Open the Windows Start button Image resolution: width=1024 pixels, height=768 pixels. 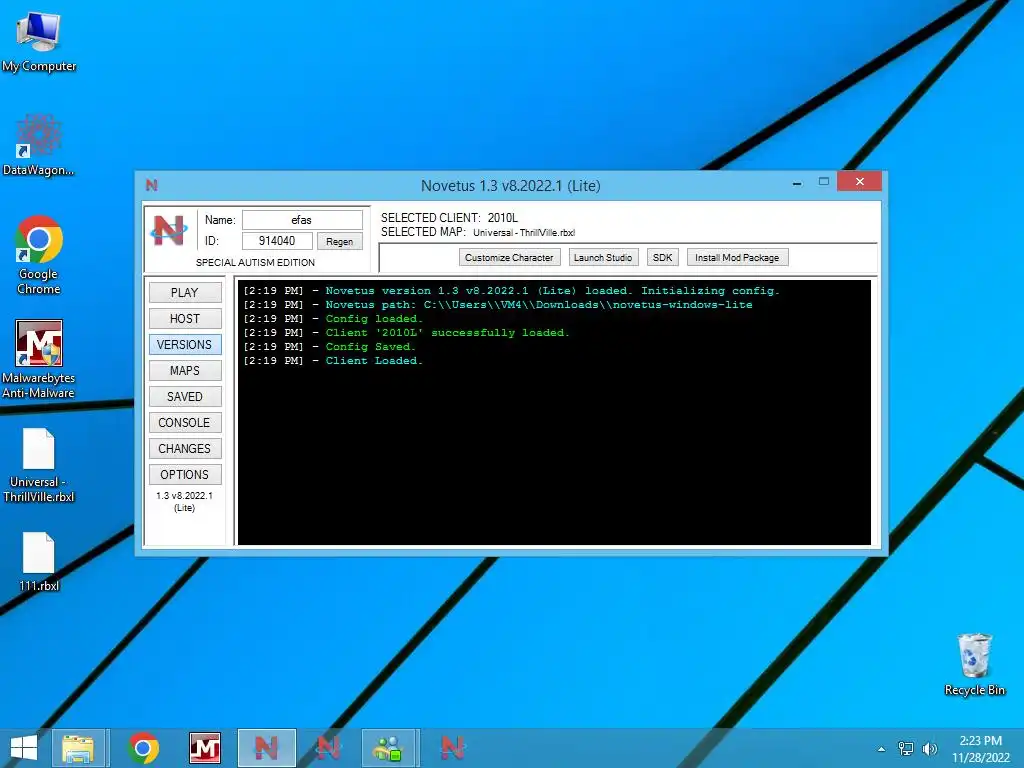(x=24, y=748)
